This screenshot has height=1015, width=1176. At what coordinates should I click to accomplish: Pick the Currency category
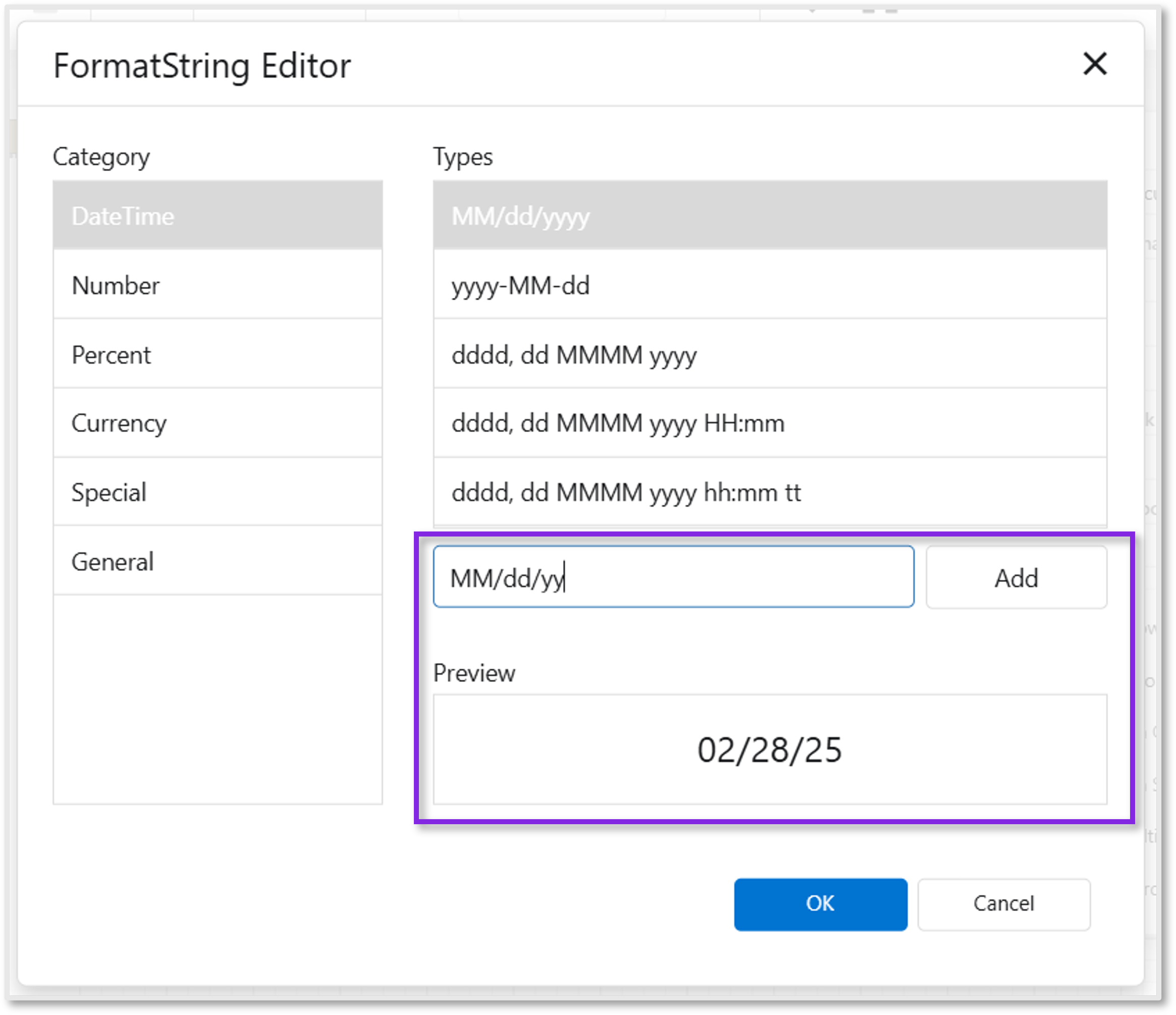point(218,423)
